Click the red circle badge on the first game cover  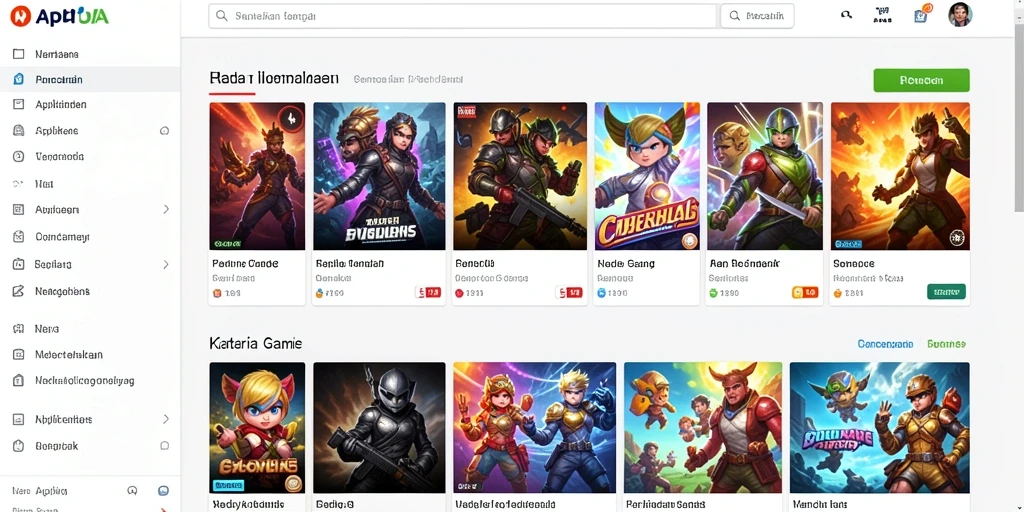point(291,118)
